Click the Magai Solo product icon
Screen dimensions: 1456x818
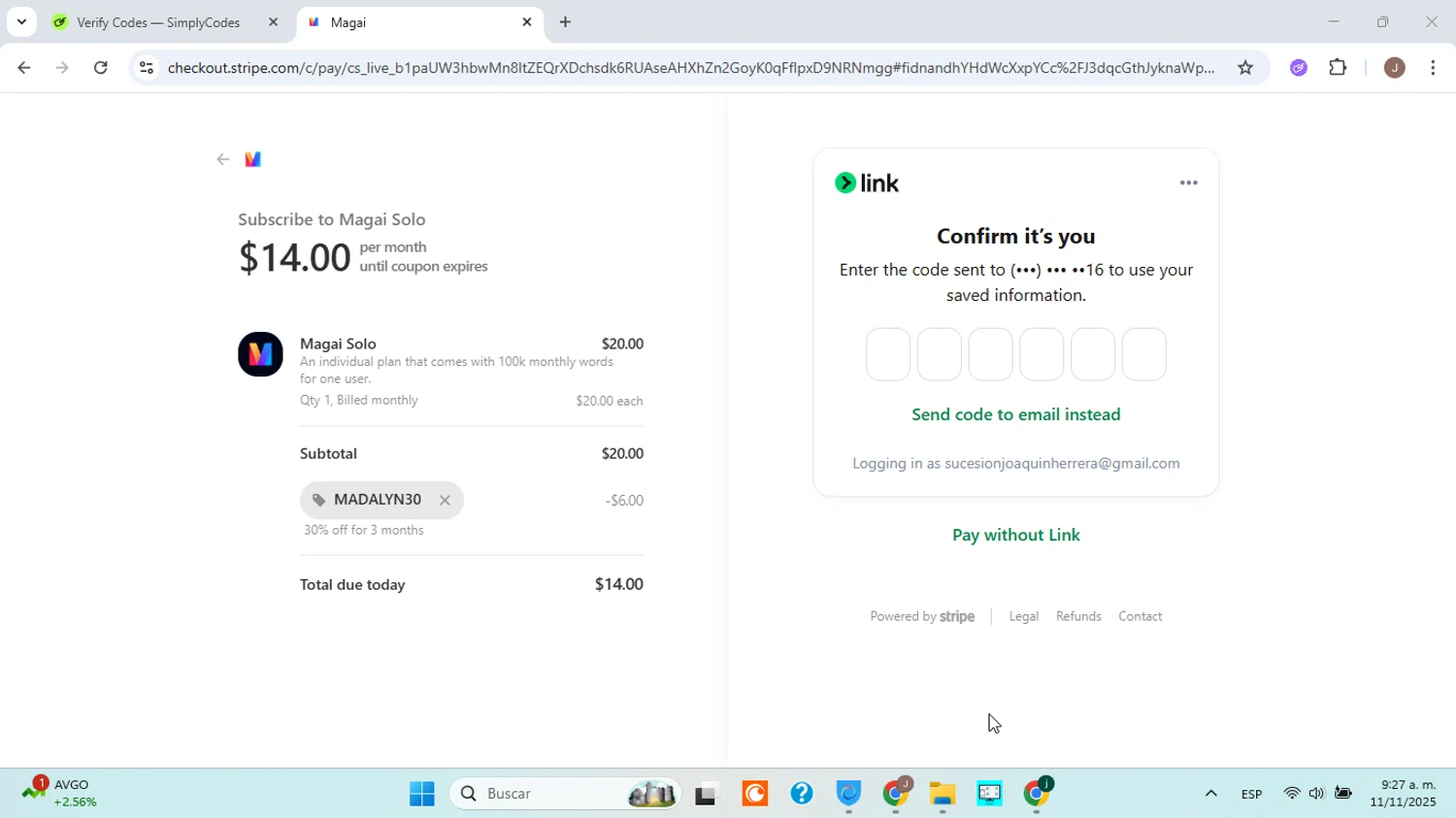(260, 354)
